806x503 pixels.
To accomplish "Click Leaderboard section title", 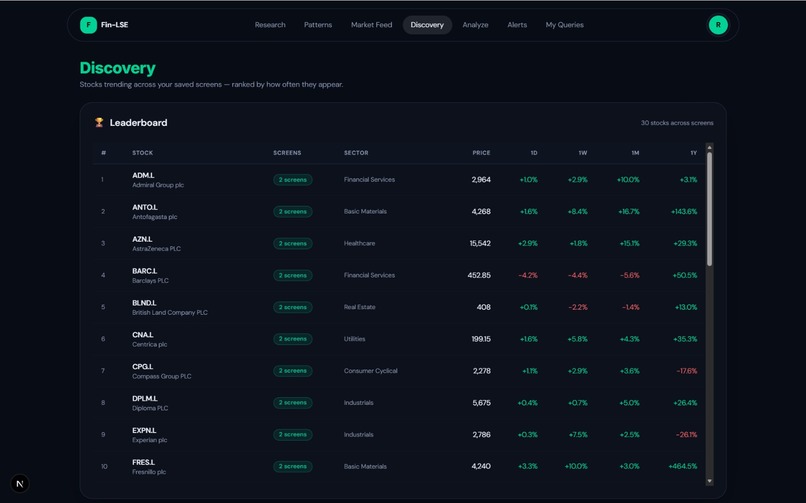I will coord(138,123).
